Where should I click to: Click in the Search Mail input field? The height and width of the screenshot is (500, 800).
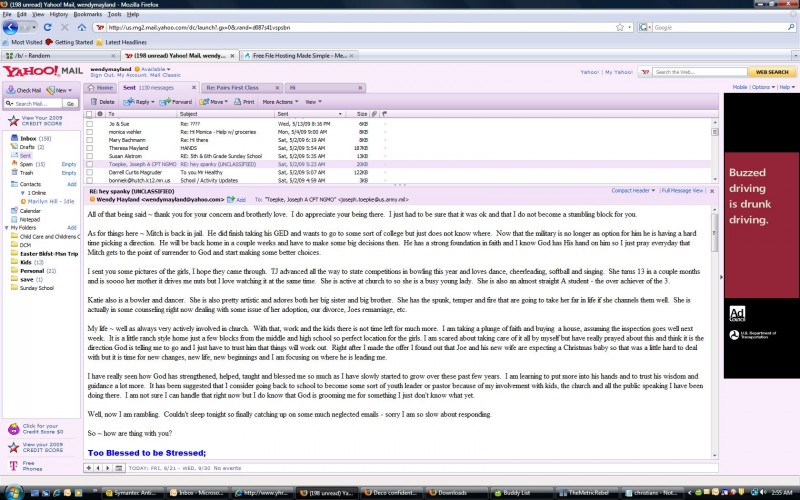click(37, 104)
